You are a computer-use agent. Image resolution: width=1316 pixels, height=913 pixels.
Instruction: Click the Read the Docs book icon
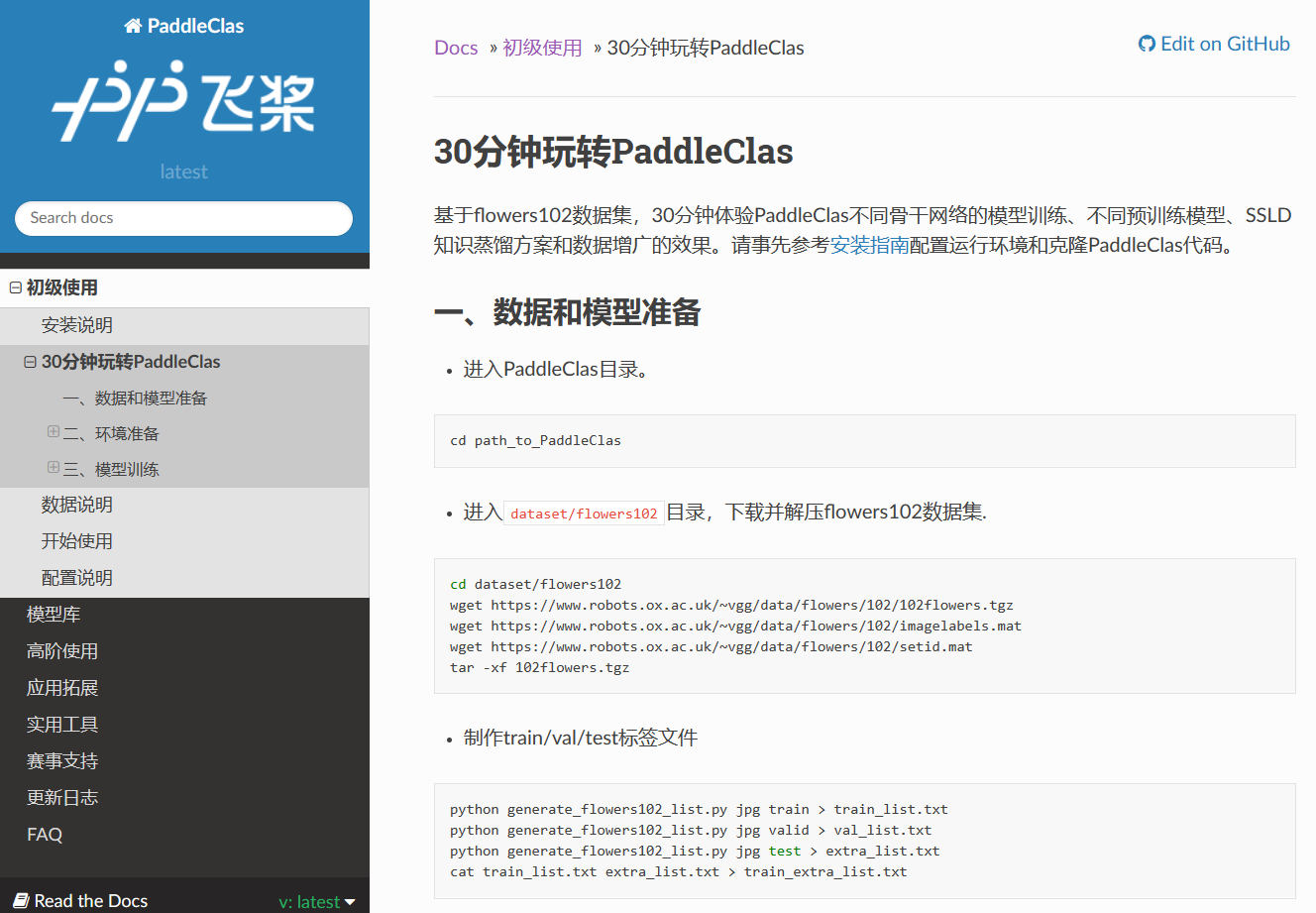(22, 900)
